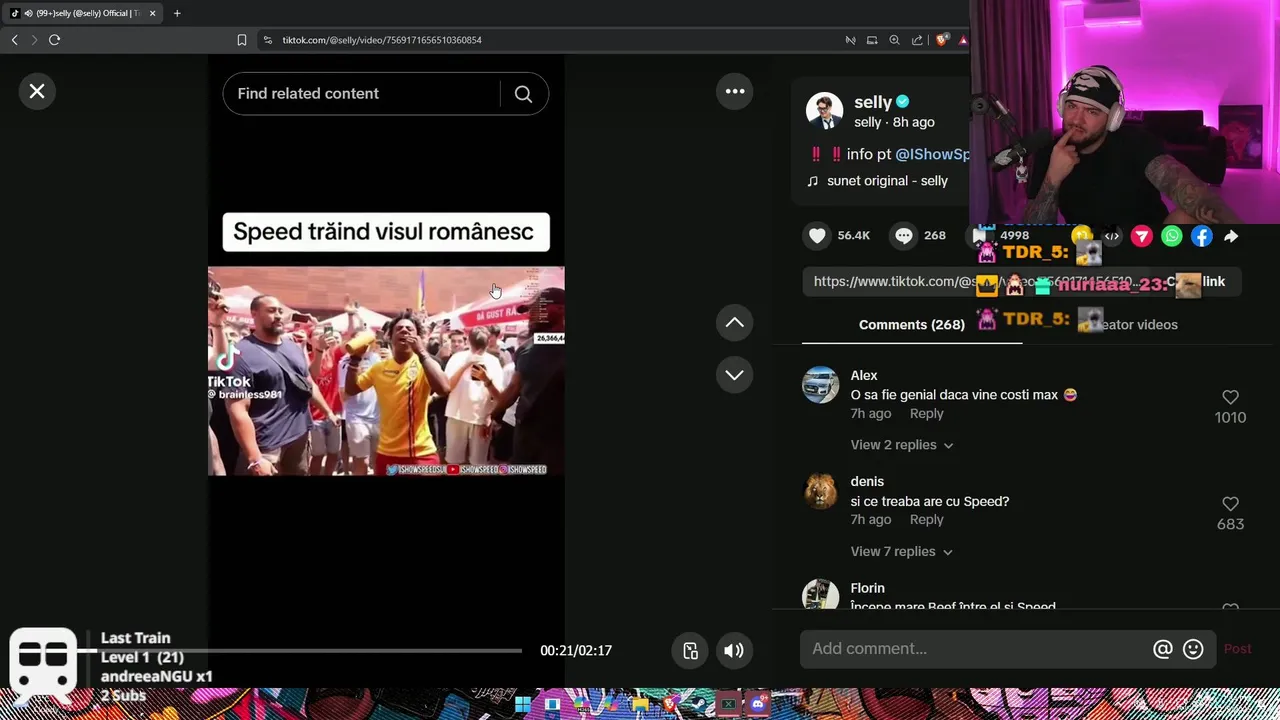The height and width of the screenshot is (720, 1280).
Task: Go to next video with down chevron
Action: point(734,374)
